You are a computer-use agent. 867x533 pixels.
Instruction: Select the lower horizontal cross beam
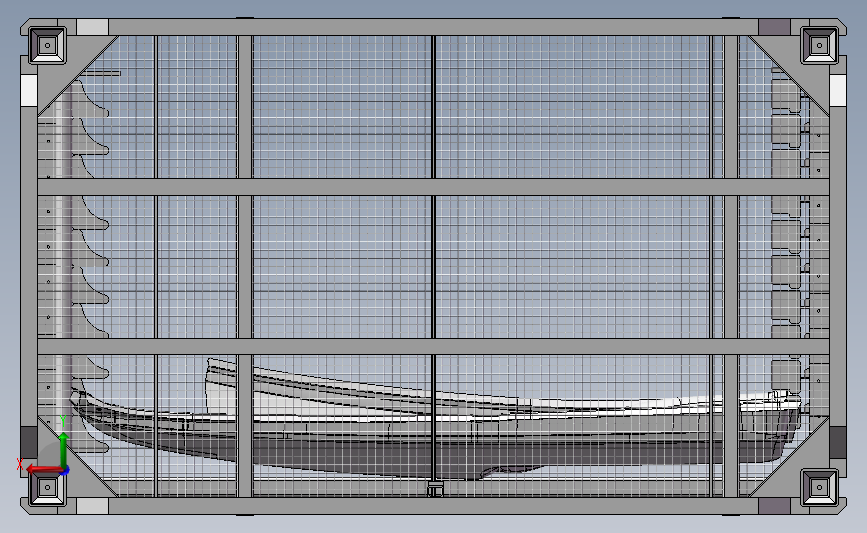point(434,347)
